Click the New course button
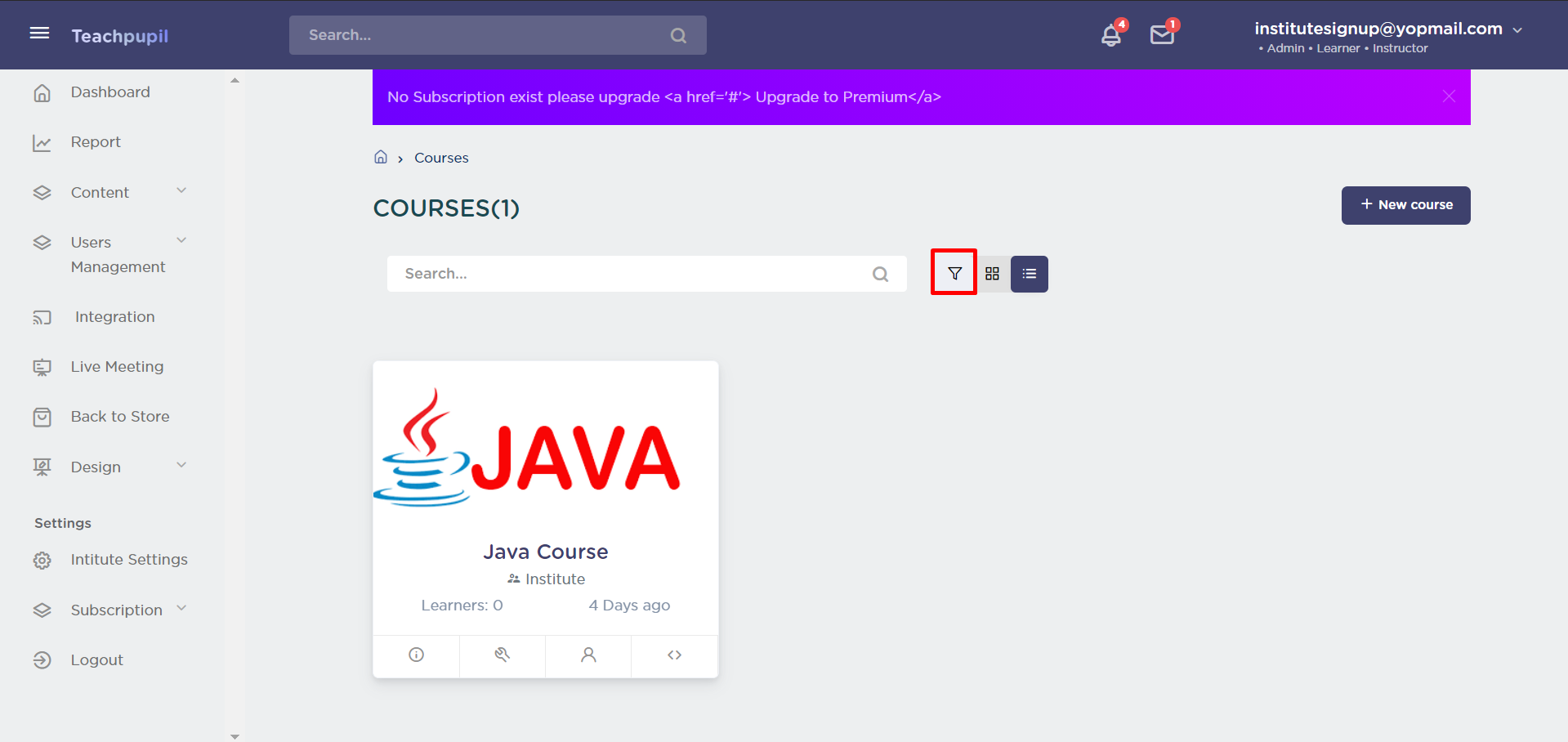This screenshot has width=1568, height=742. click(x=1405, y=205)
